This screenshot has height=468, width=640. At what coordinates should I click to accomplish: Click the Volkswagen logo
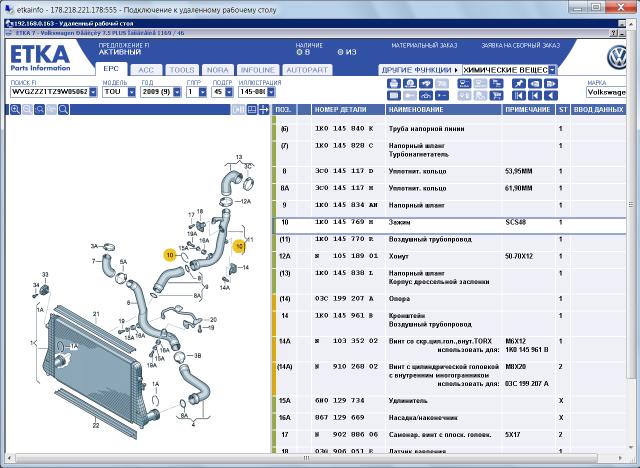(617, 58)
